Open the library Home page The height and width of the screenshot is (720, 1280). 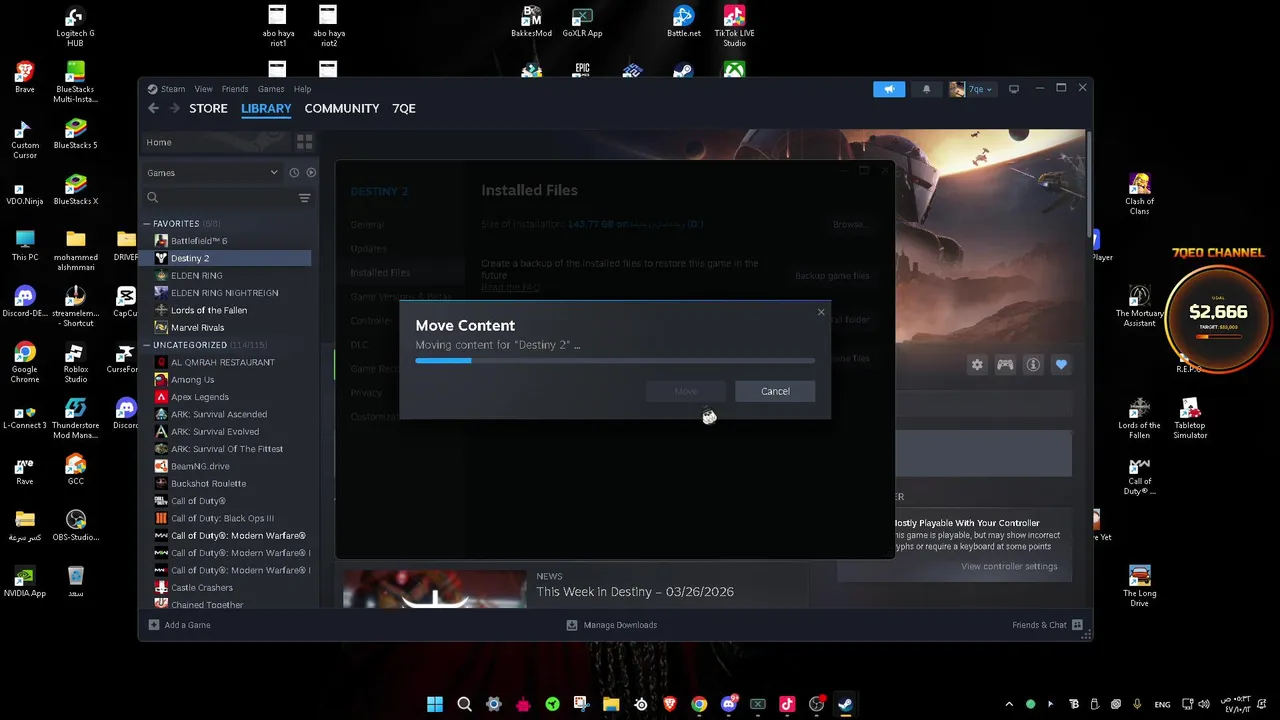(215, 142)
